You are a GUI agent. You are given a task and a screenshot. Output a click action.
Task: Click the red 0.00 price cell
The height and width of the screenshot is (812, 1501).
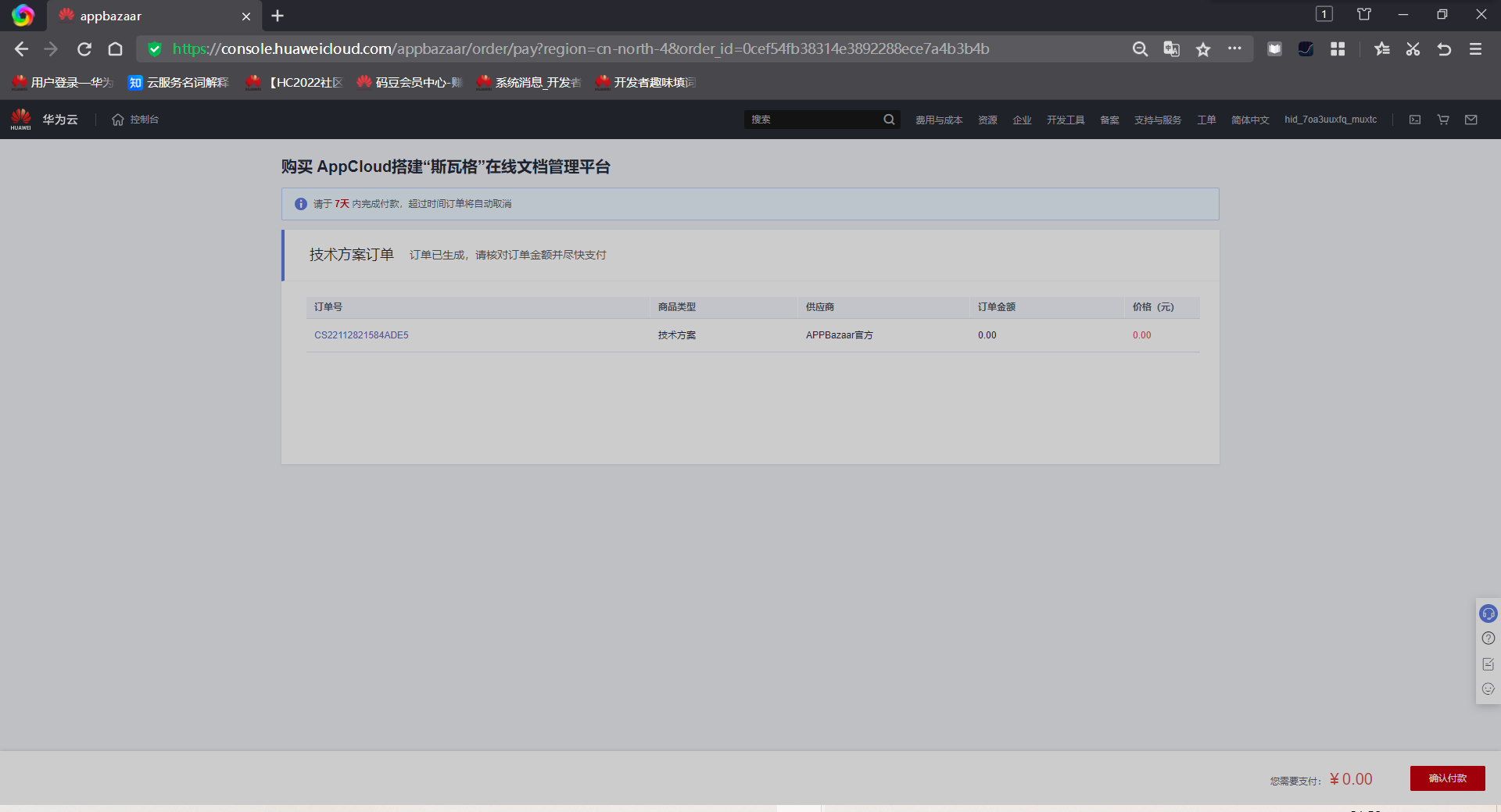click(x=1142, y=335)
